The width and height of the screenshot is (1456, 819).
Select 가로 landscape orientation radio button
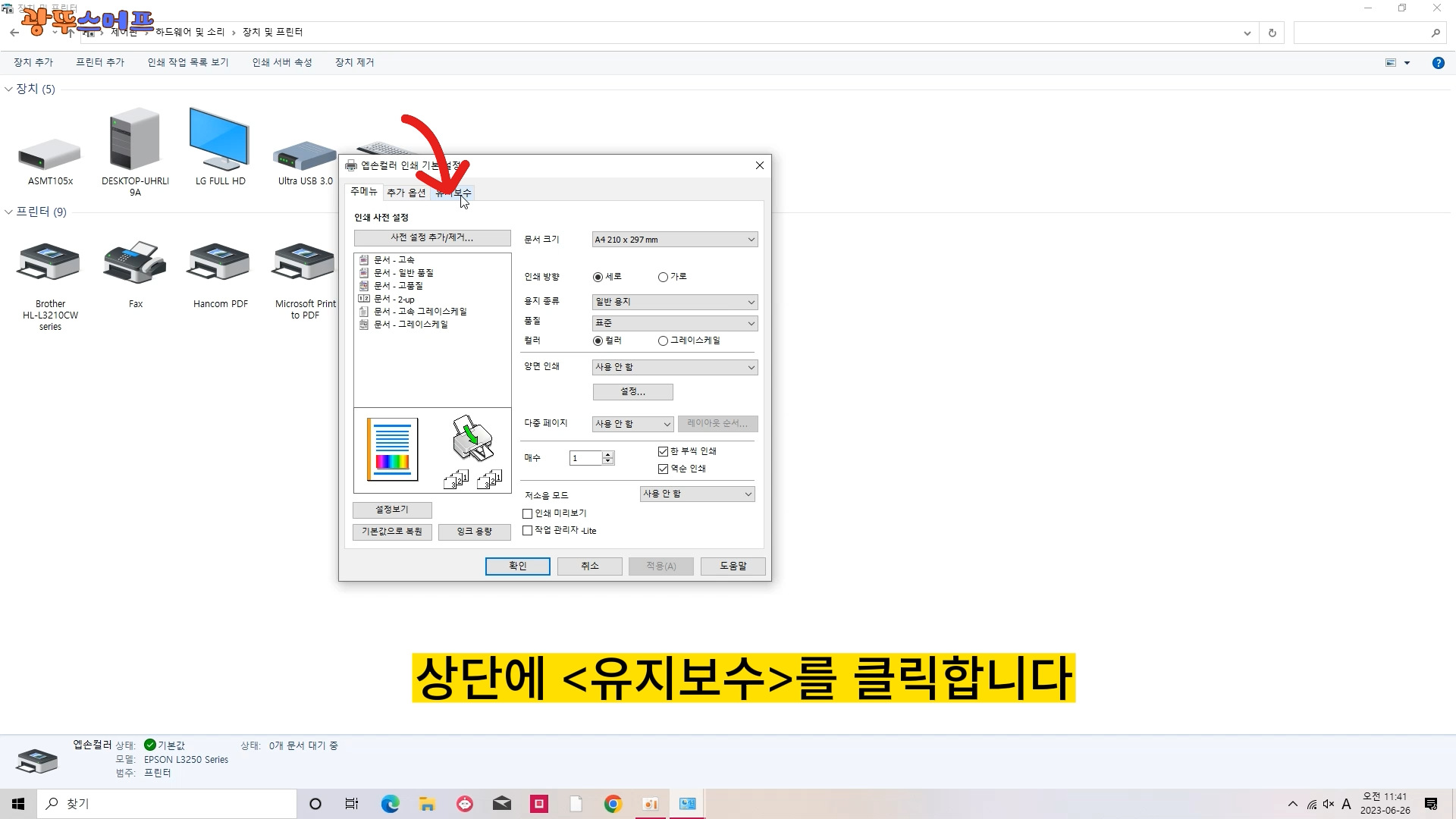pos(663,278)
